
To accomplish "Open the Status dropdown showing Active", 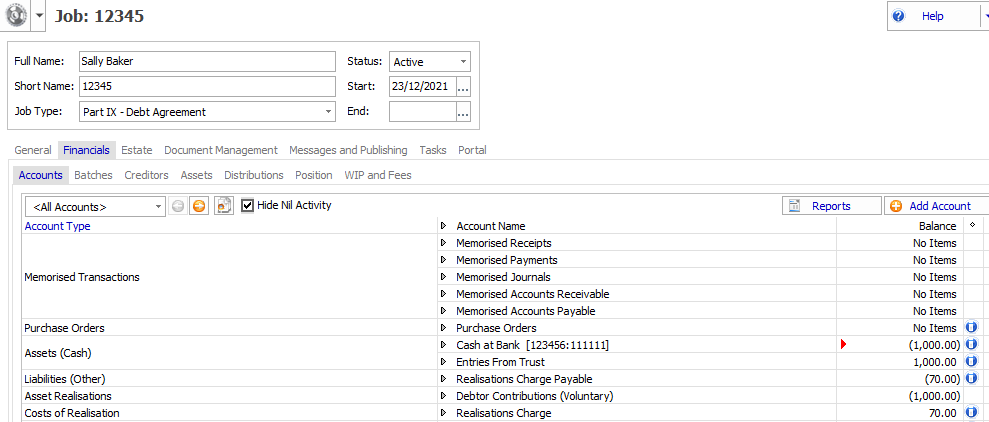I will 430,62.
